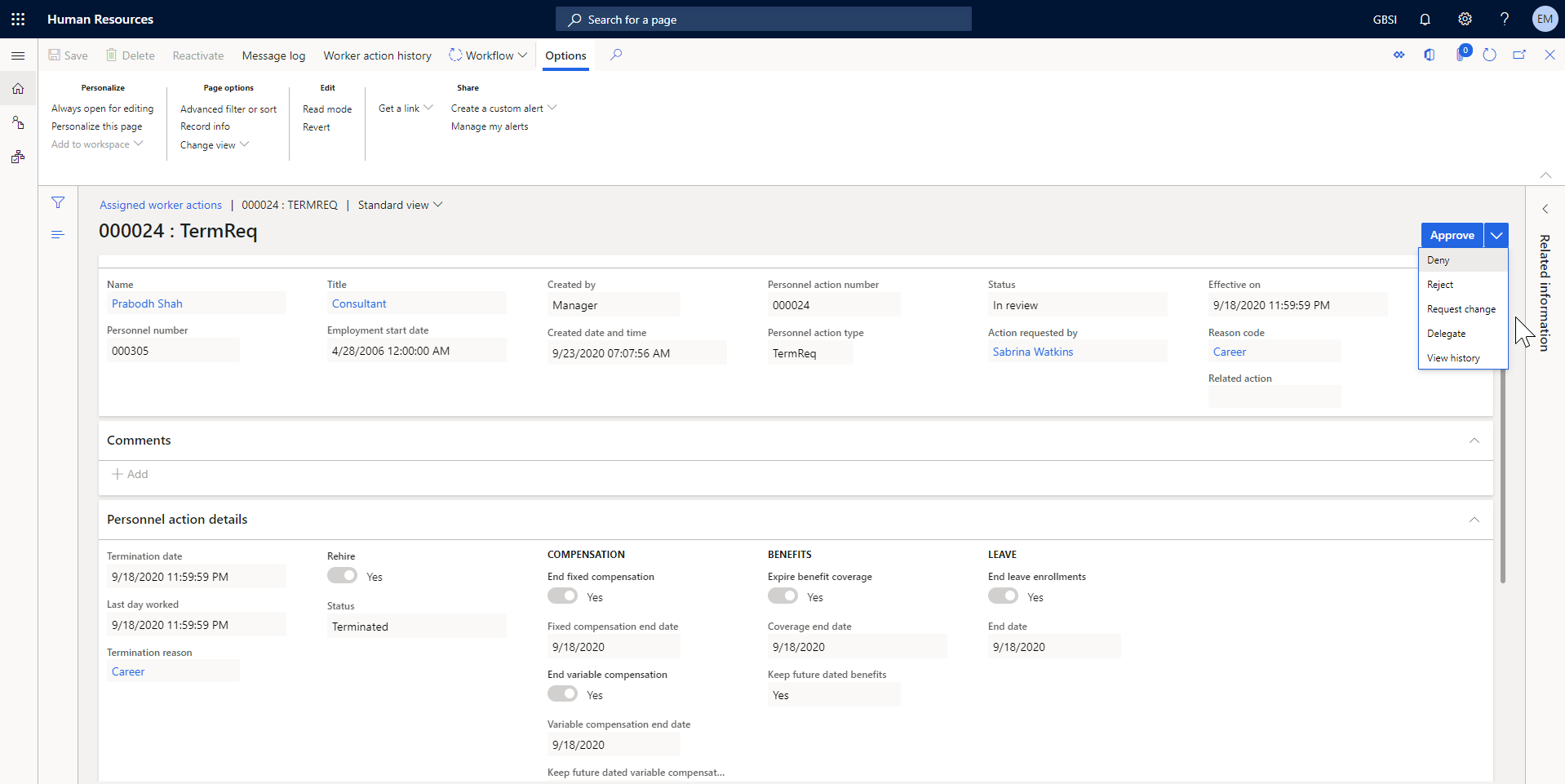The image size is (1565, 784).
Task: Open the settings gear
Action: 1464,19
